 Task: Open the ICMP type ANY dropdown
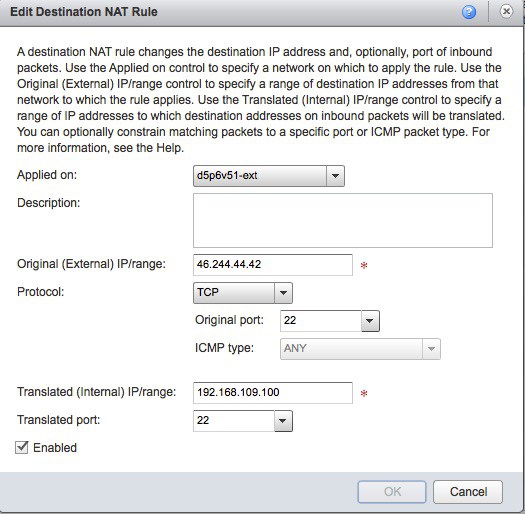(x=360, y=349)
